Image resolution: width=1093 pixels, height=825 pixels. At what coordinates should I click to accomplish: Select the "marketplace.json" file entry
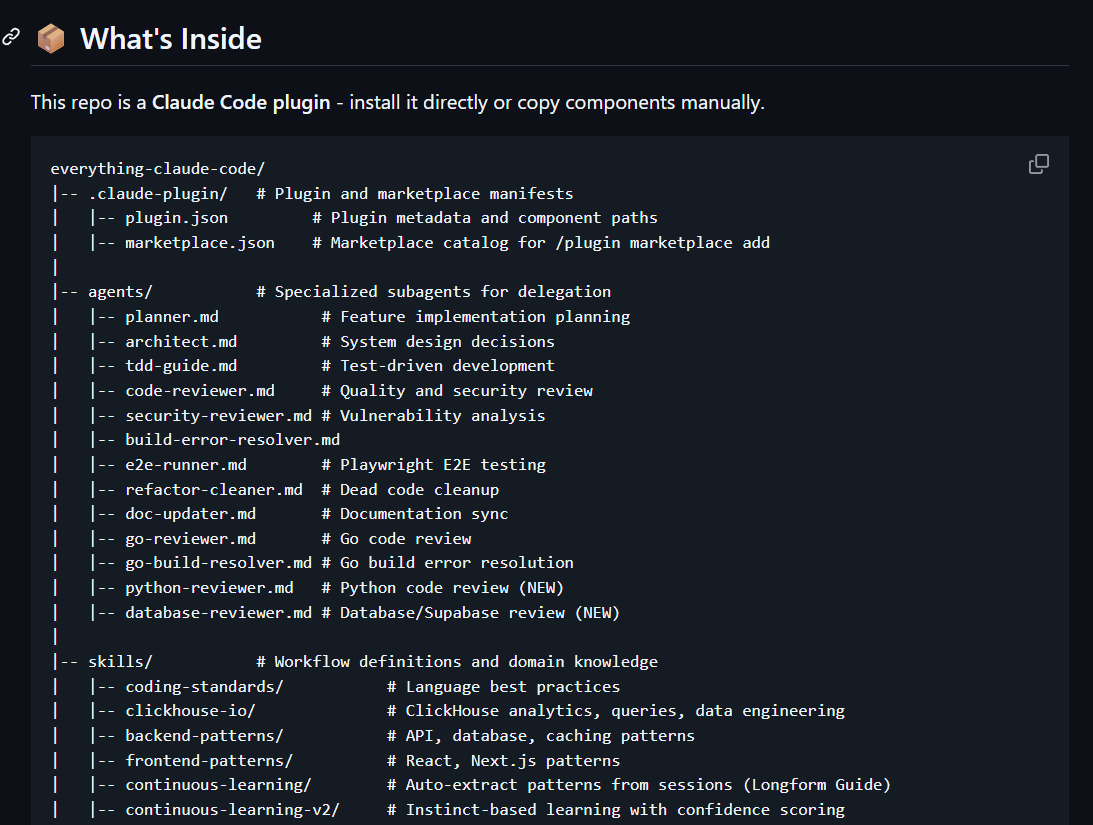pos(200,243)
